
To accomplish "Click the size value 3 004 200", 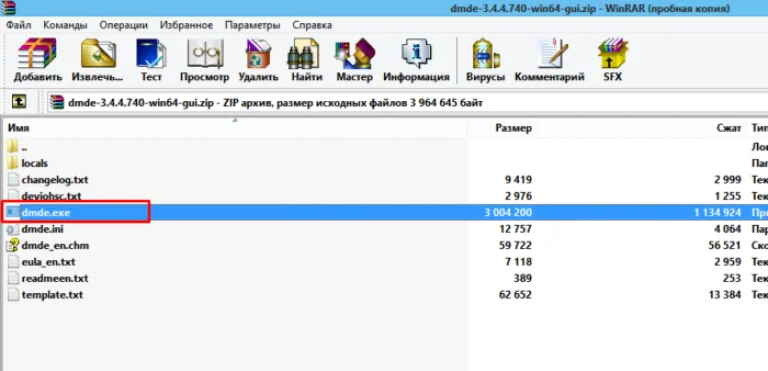I will (507, 213).
